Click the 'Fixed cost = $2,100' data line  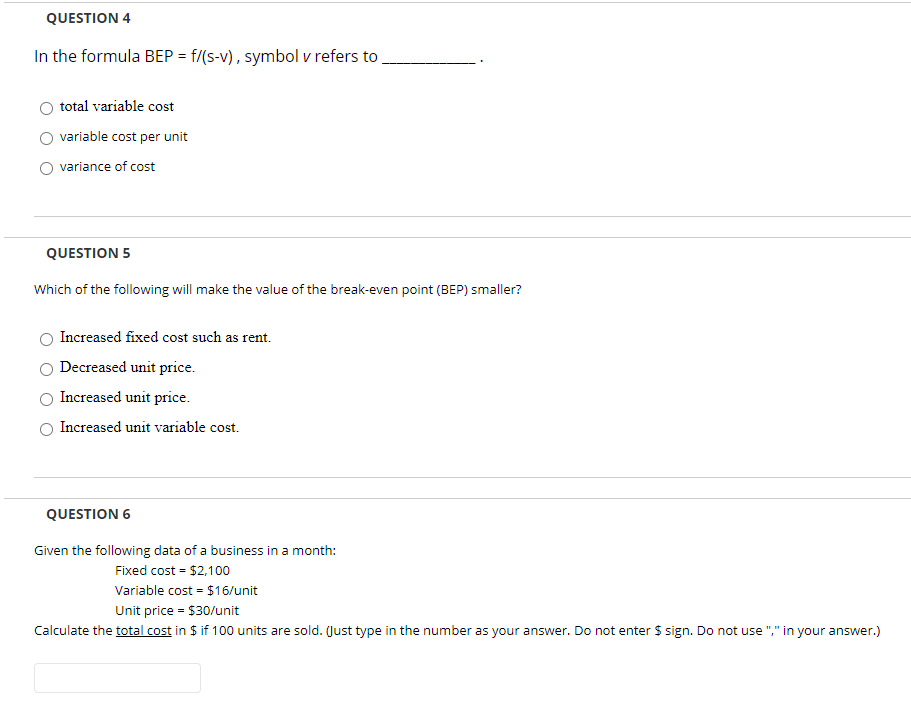172,570
